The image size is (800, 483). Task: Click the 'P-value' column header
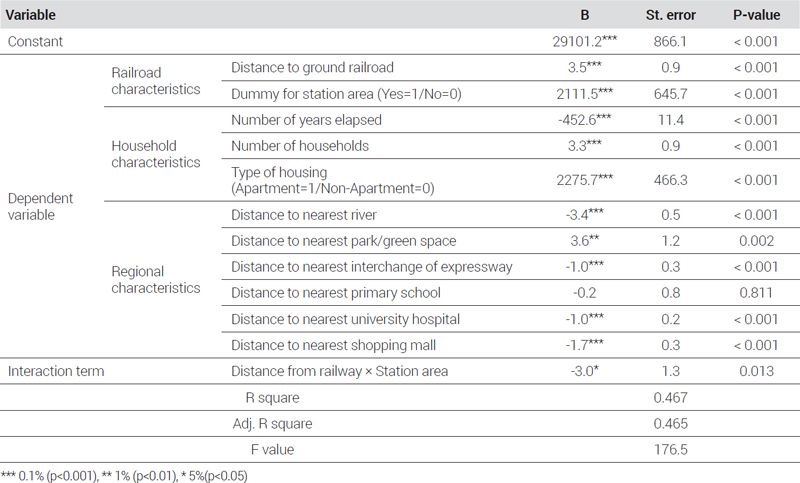tap(756, 15)
